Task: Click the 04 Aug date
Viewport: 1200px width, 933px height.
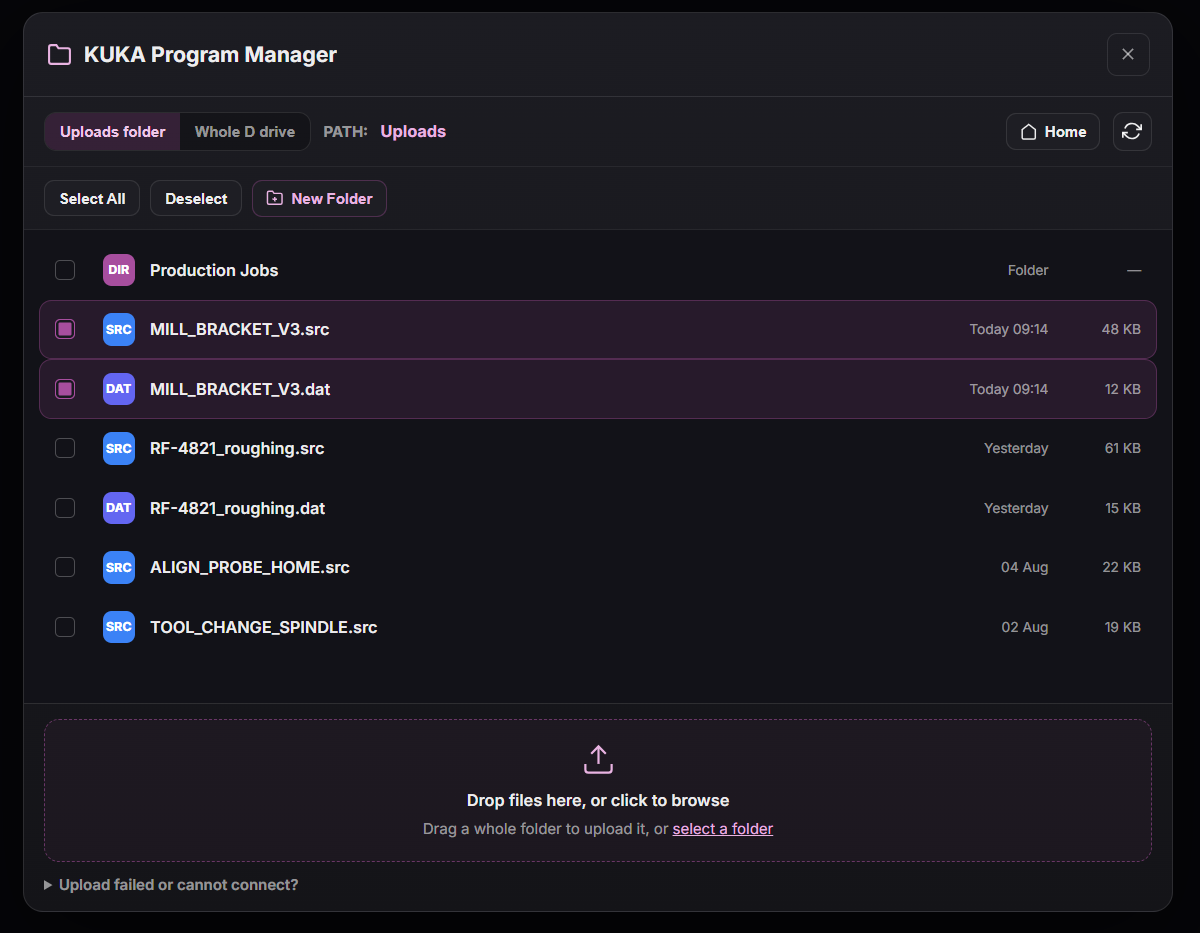Action: 1025,567
